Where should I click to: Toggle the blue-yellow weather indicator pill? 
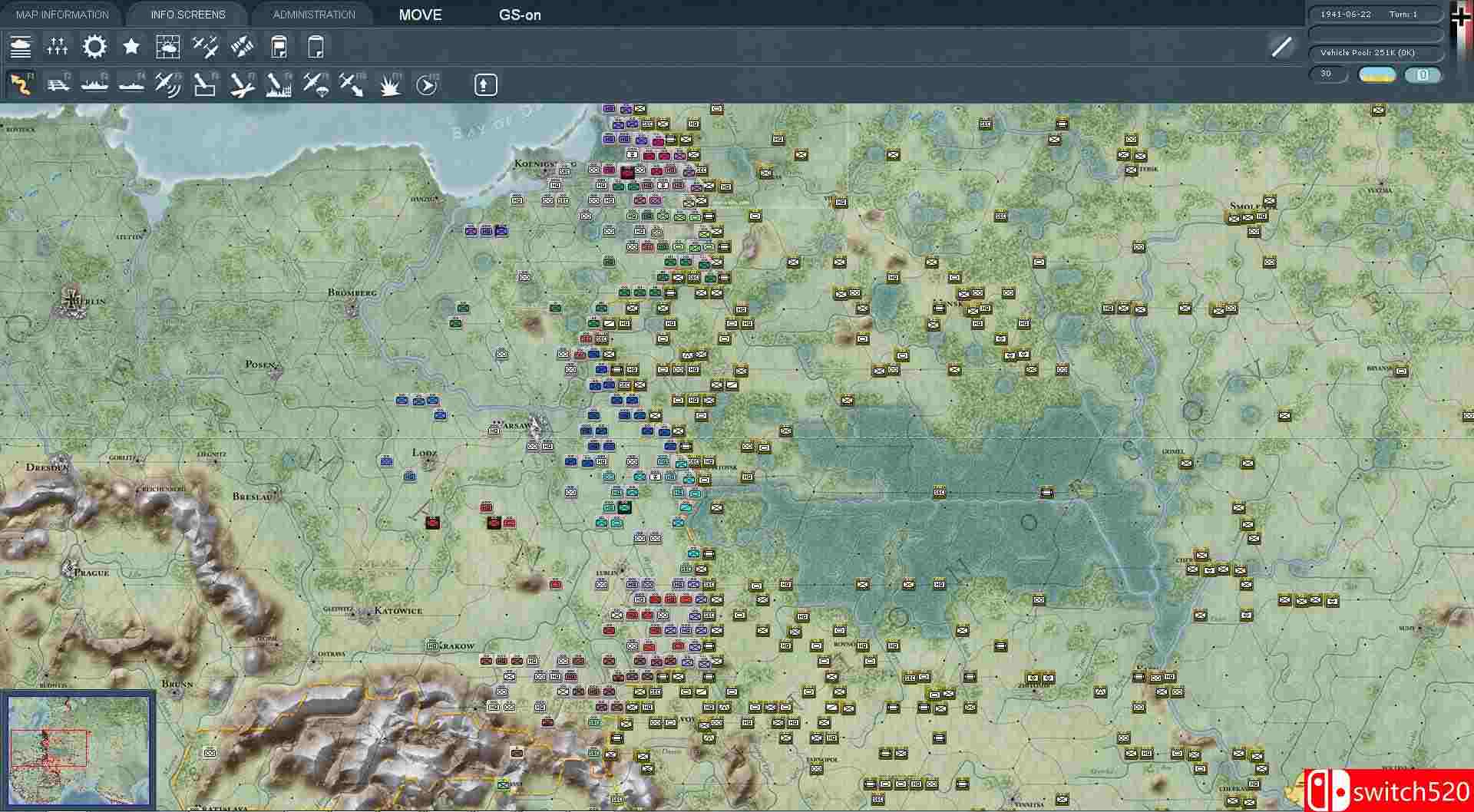(x=1377, y=74)
